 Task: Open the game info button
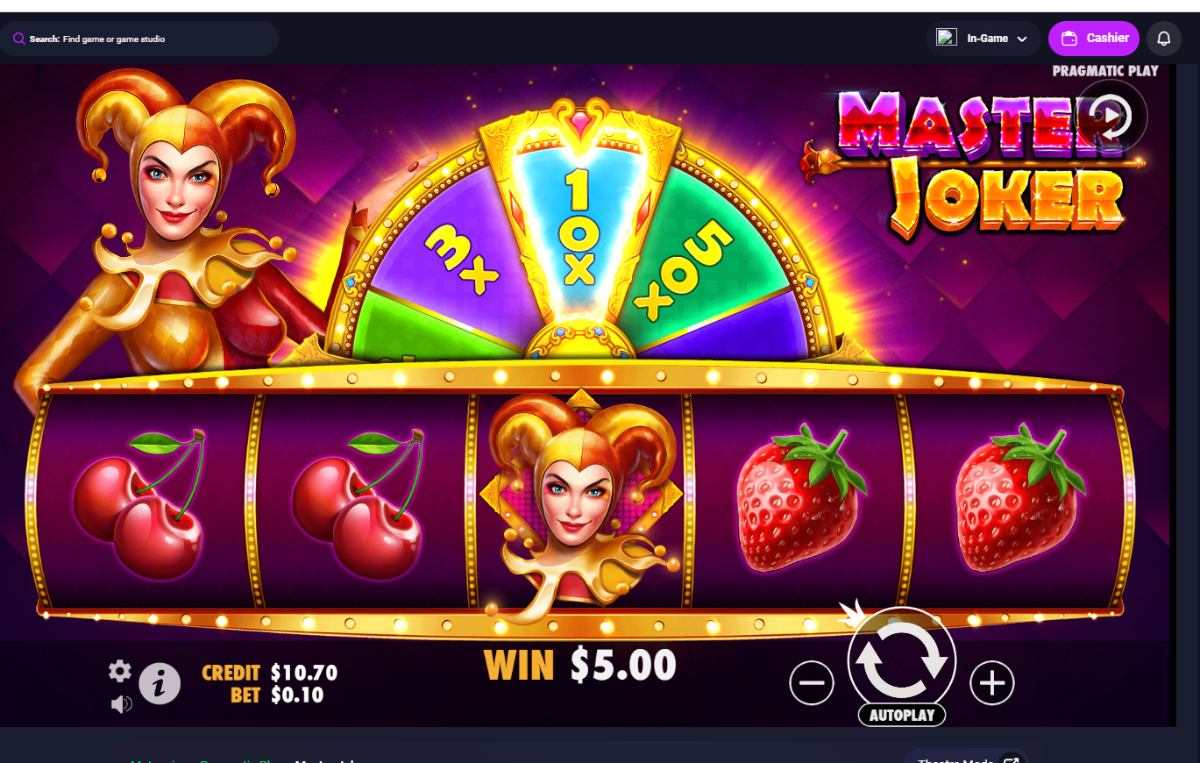click(160, 684)
